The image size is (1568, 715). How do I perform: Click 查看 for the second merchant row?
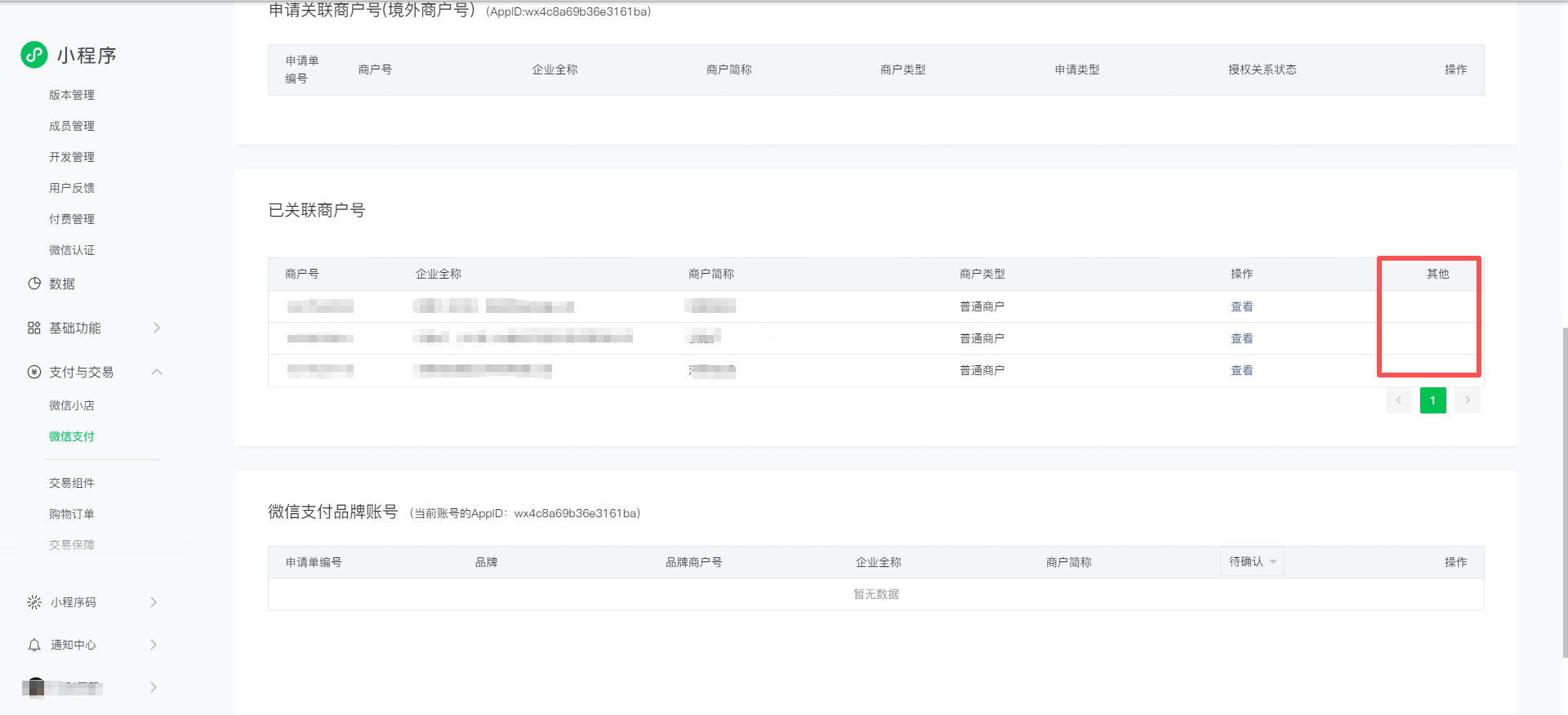(1242, 338)
